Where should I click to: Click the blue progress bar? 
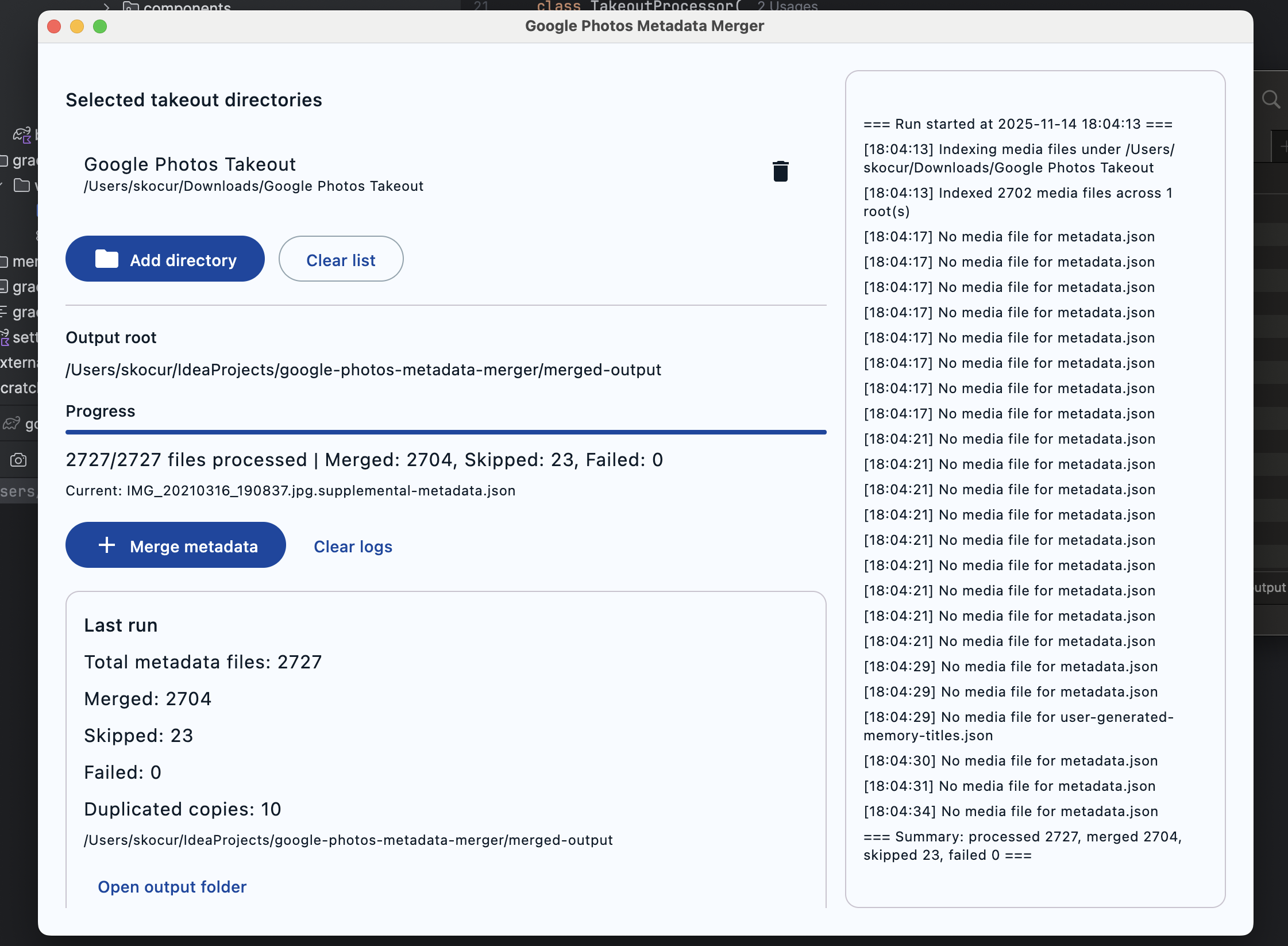click(446, 430)
